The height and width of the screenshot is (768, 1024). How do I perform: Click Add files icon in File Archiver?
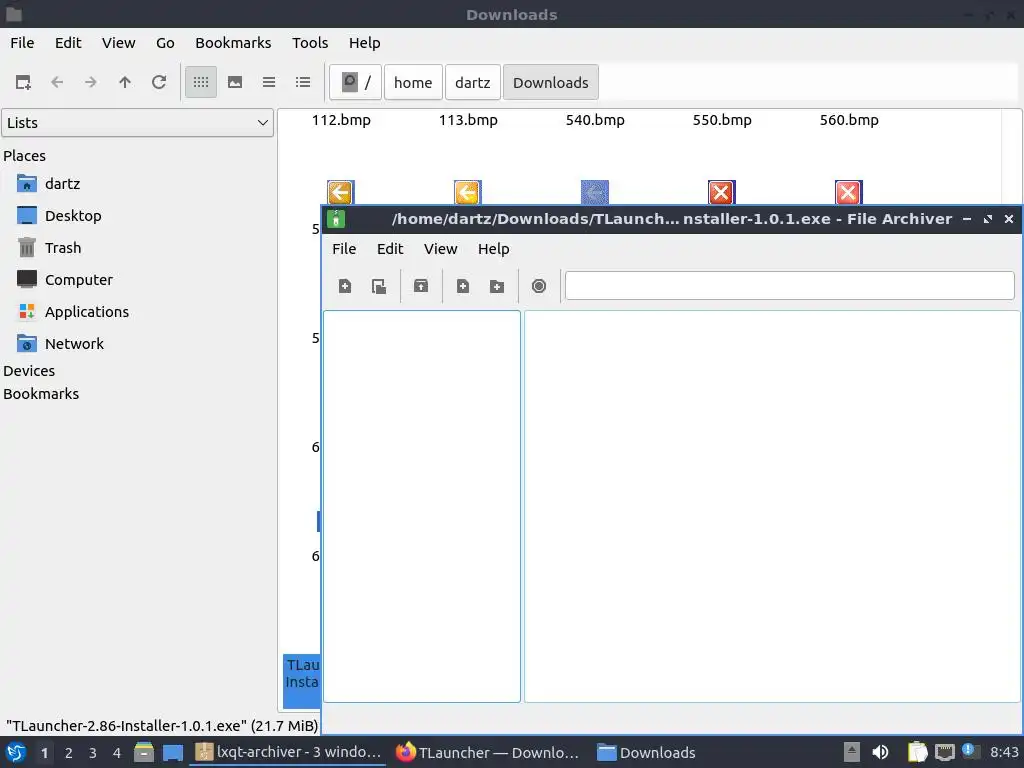[463, 286]
